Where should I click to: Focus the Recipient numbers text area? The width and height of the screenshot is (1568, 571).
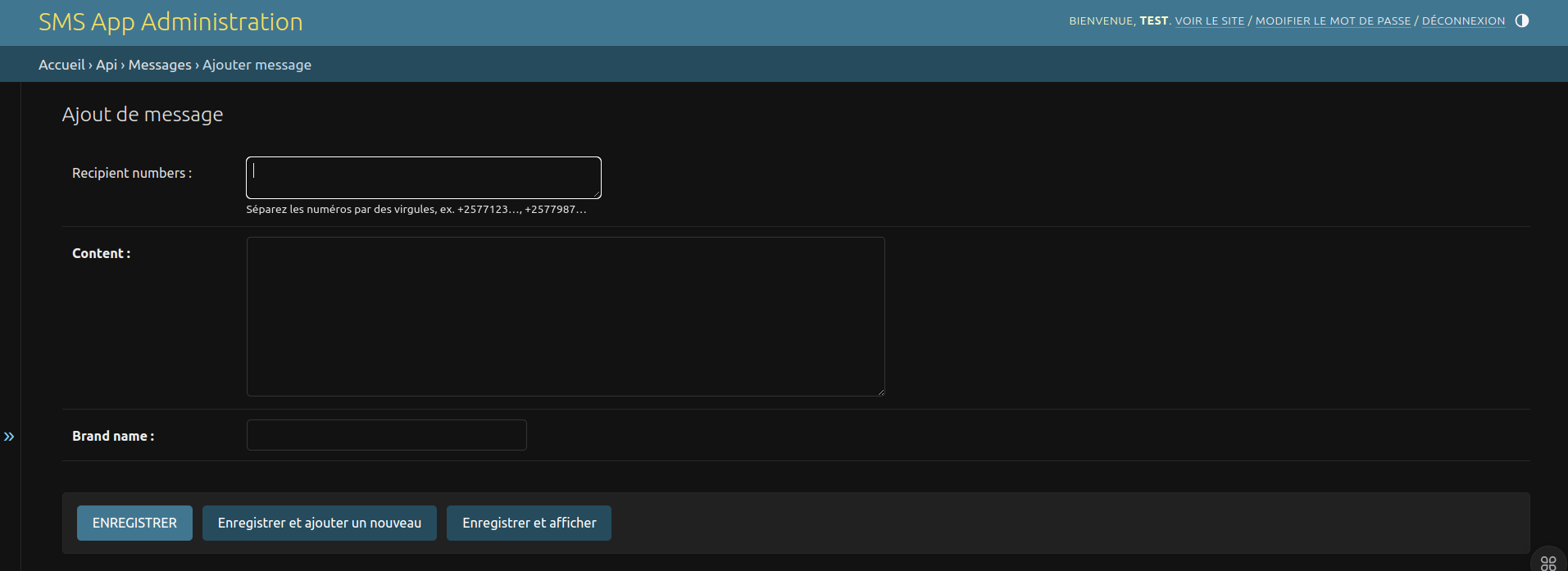pyautogui.click(x=423, y=177)
